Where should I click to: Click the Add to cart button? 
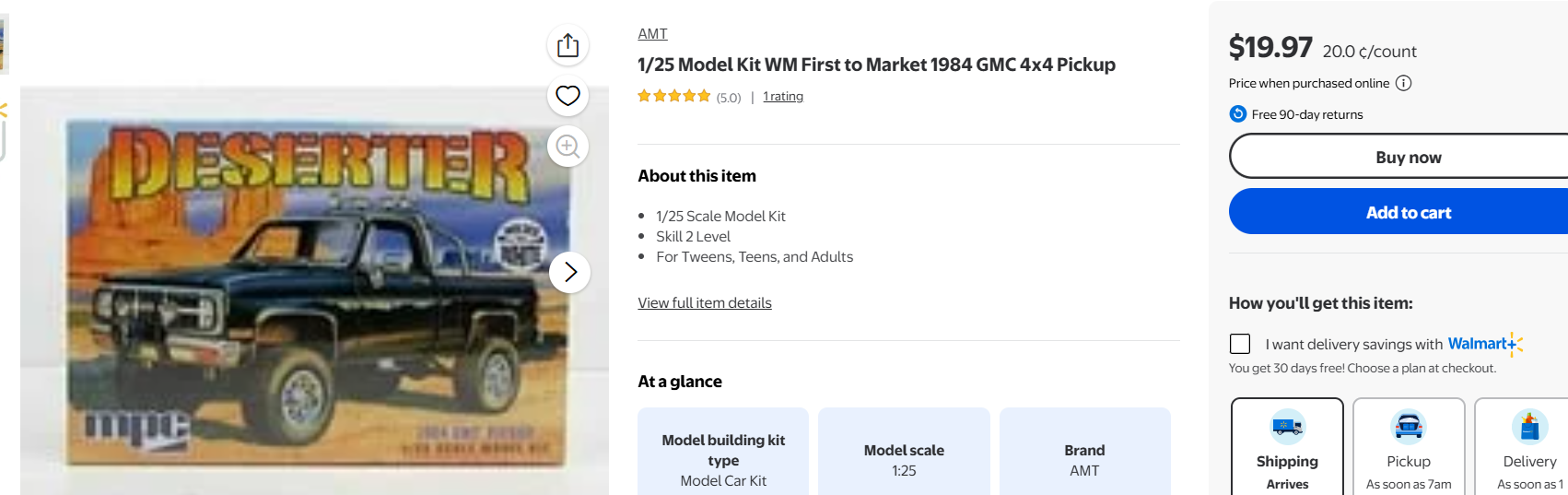point(1408,212)
